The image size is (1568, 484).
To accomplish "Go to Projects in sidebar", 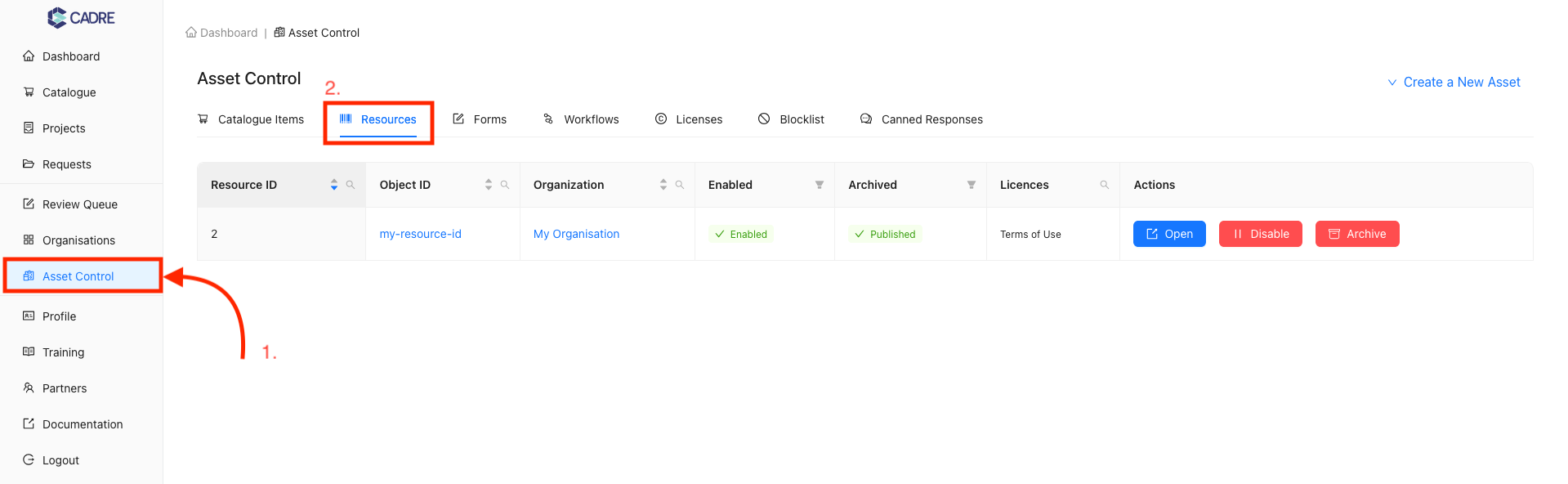I will (82, 128).
